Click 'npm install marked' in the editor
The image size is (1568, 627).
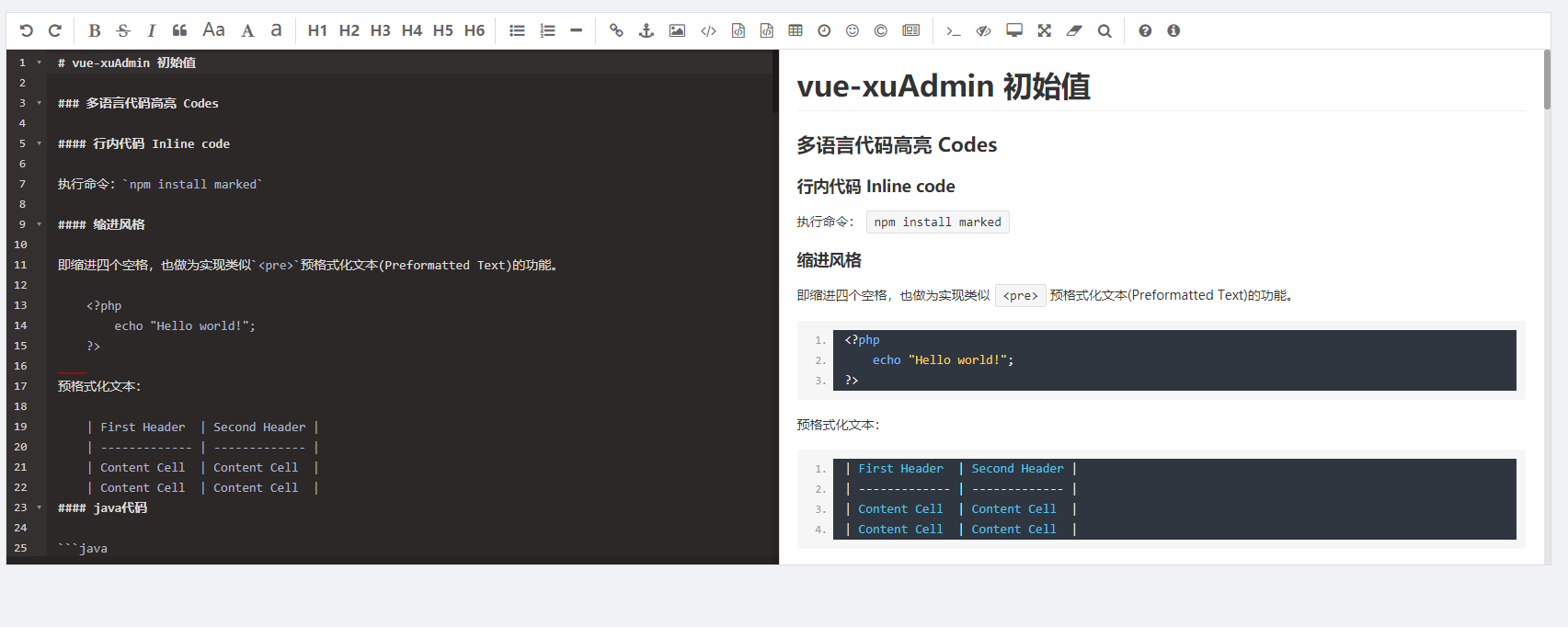[x=193, y=184]
